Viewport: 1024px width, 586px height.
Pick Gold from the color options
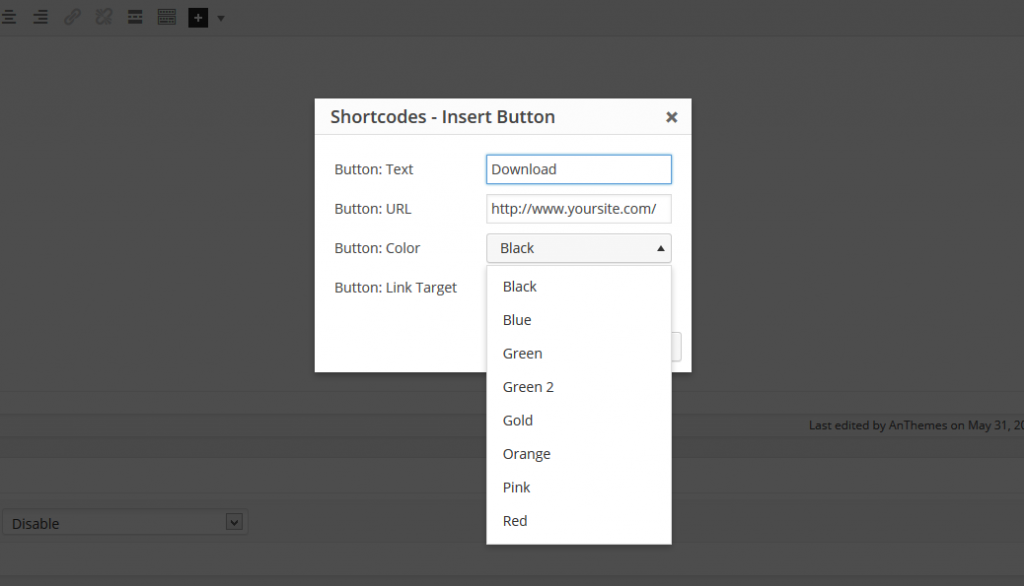517,420
